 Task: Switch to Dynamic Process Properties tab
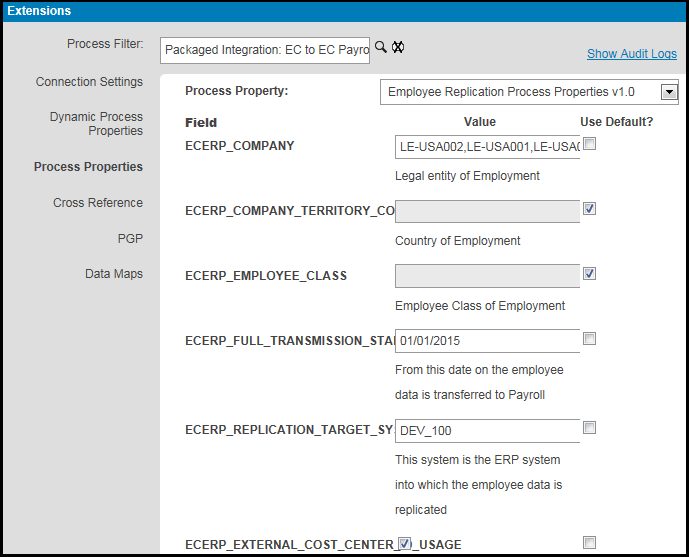tap(96, 124)
